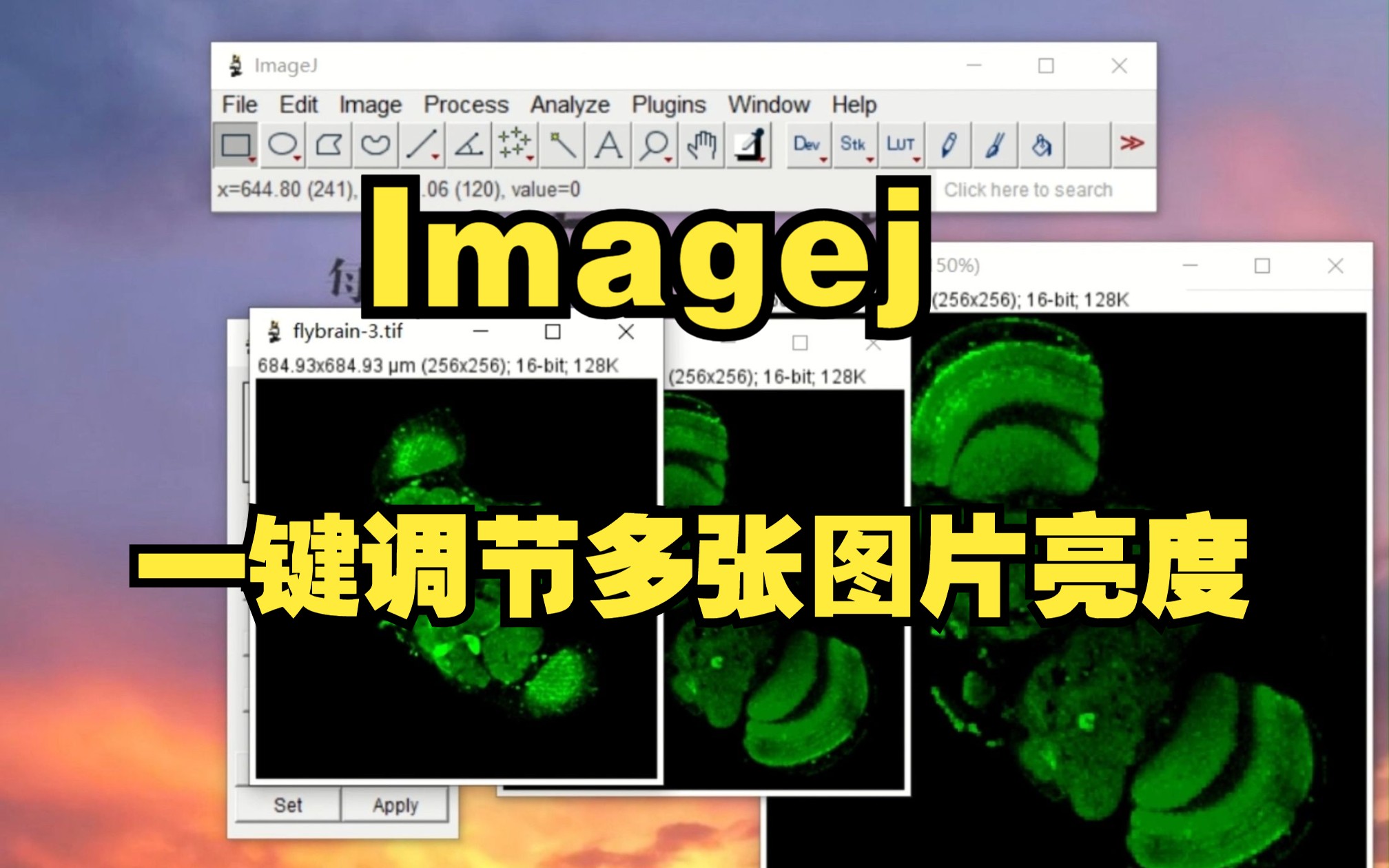The height and width of the screenshot is (868, 1389).
Task: Open the Help menu
Action: point(854,105)
